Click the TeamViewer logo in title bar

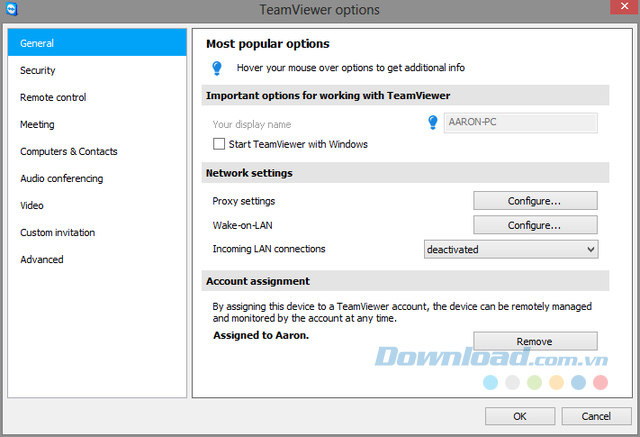(x=11, y=9)
